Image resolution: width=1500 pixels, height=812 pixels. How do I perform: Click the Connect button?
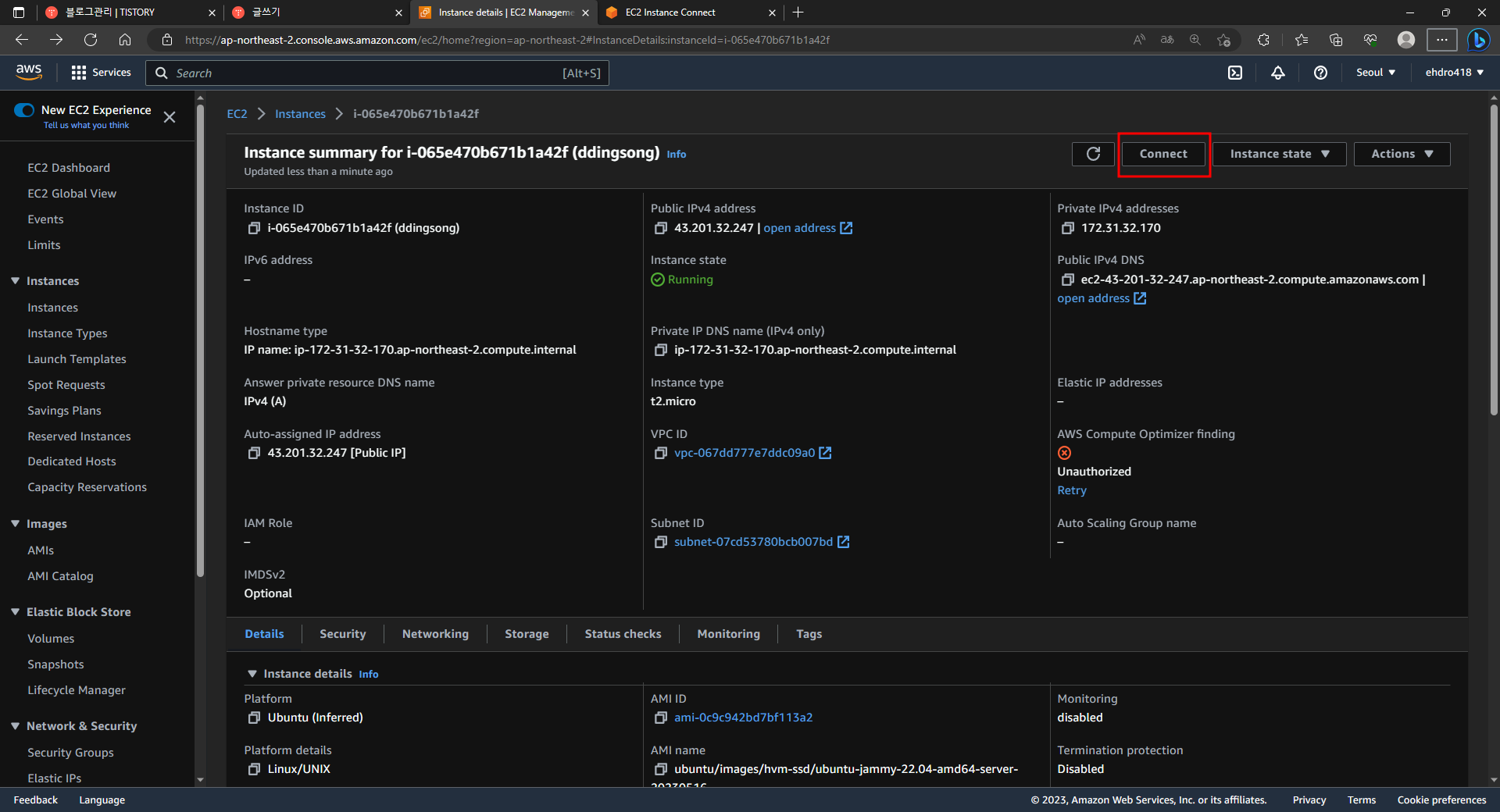pos(1163,154)
